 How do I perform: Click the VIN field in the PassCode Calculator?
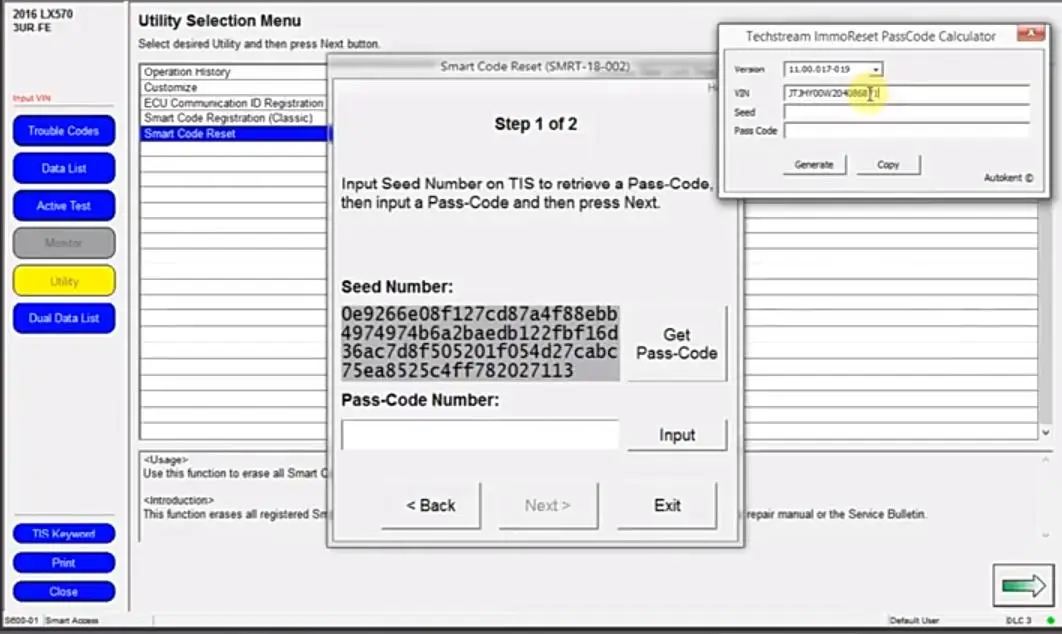906,93
